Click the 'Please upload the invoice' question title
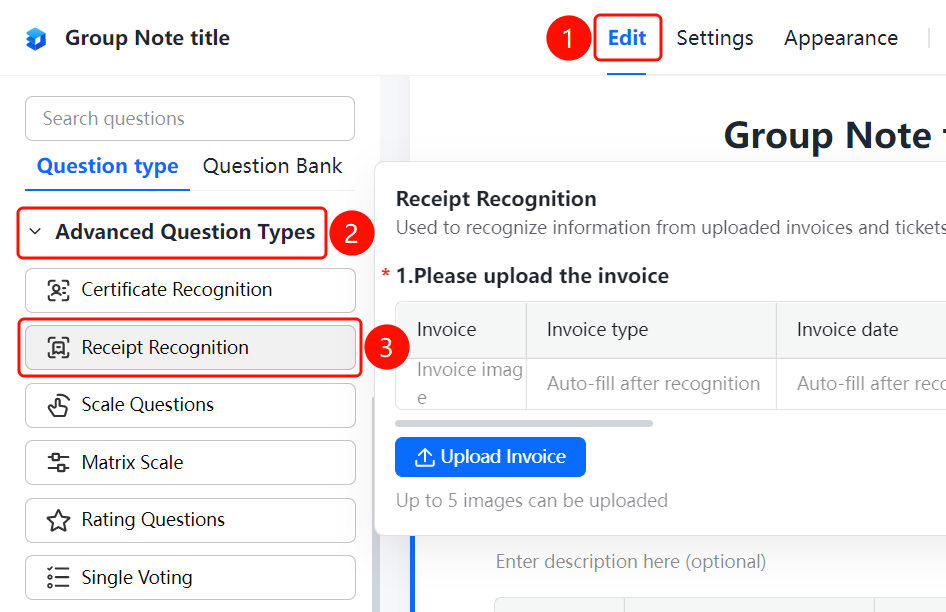Viewport: 946px width, 612px height. tap(532, 276)
